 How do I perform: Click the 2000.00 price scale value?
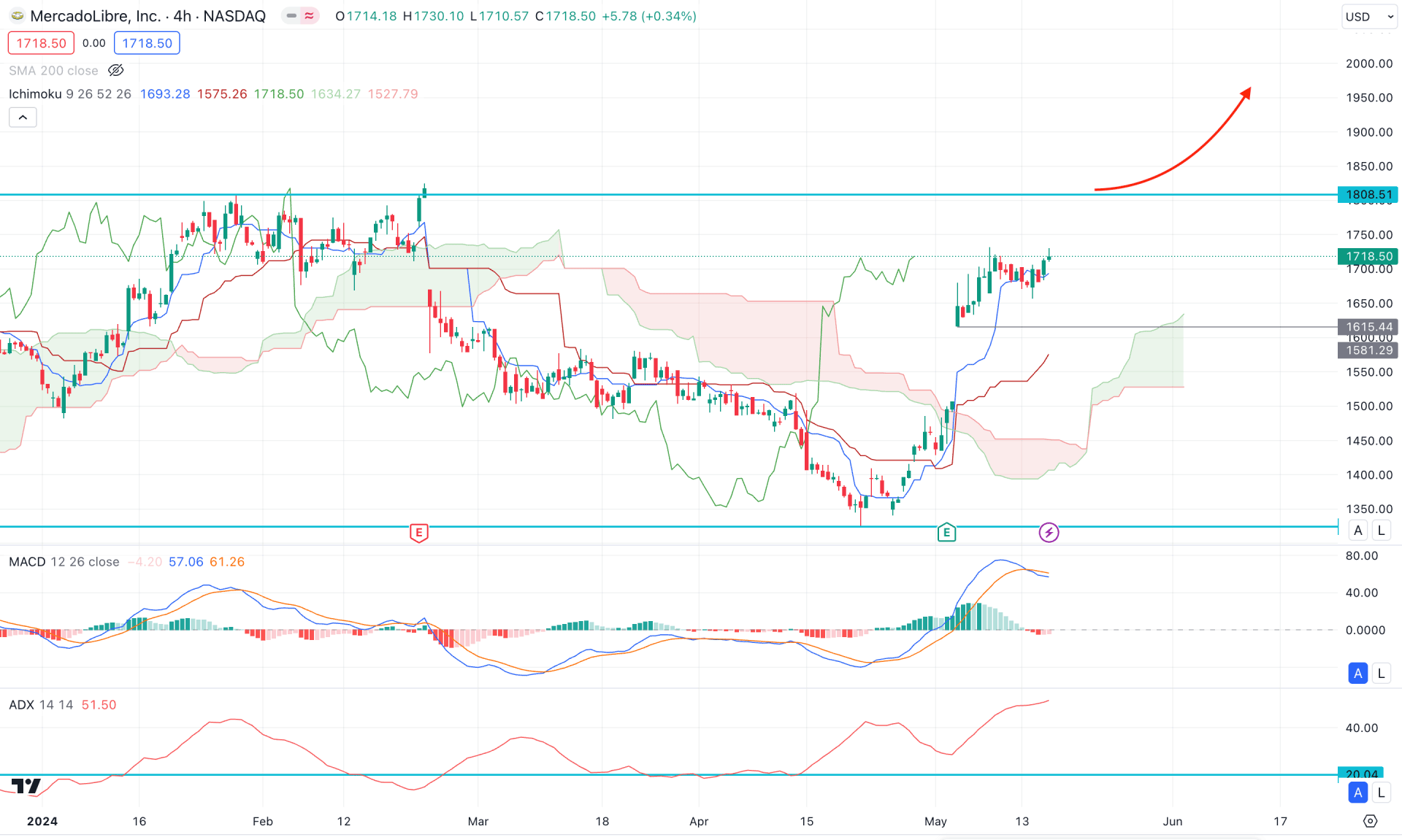[x=1369, y=63]
